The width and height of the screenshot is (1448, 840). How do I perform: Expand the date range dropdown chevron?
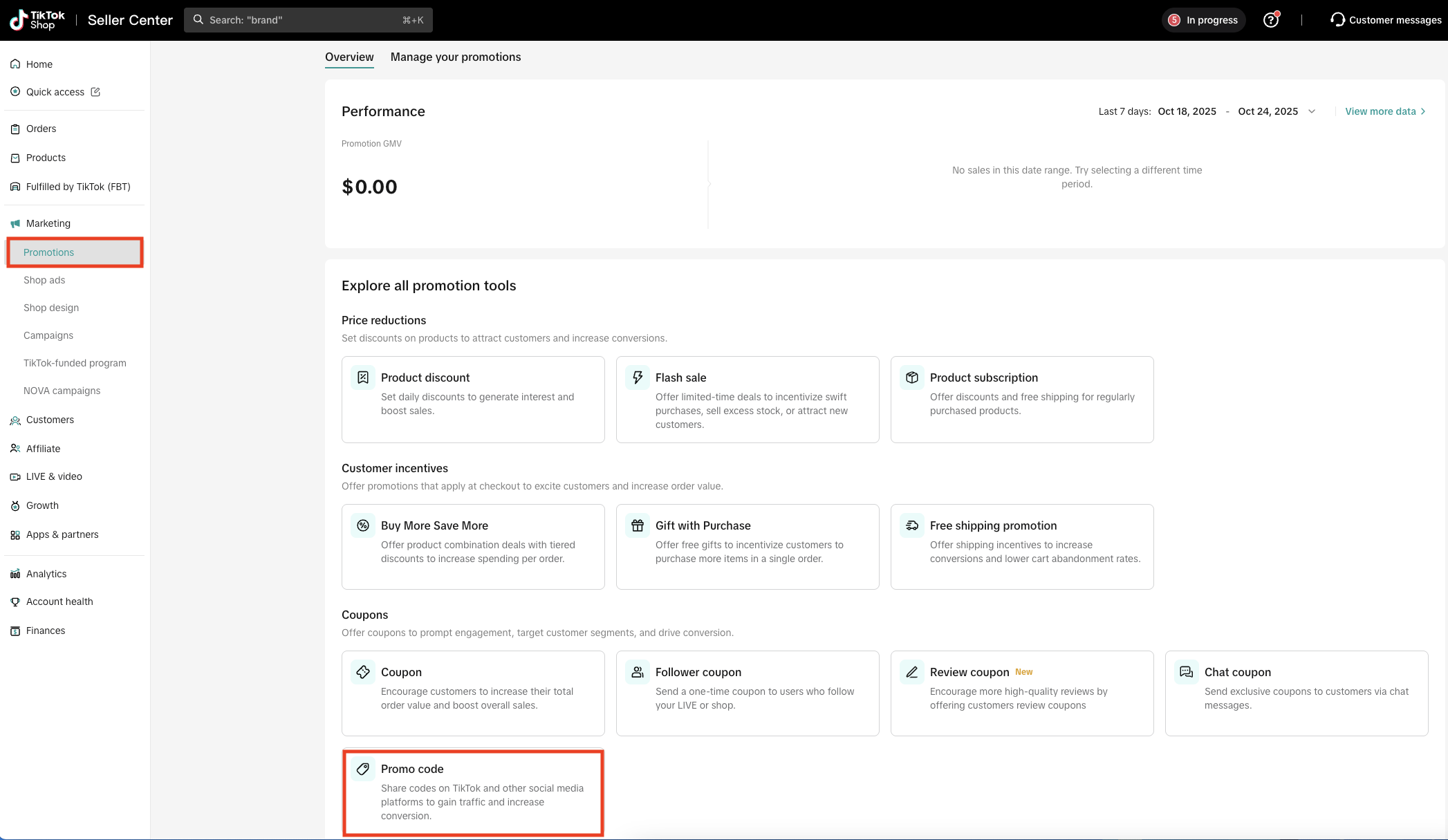(1312, 111)
